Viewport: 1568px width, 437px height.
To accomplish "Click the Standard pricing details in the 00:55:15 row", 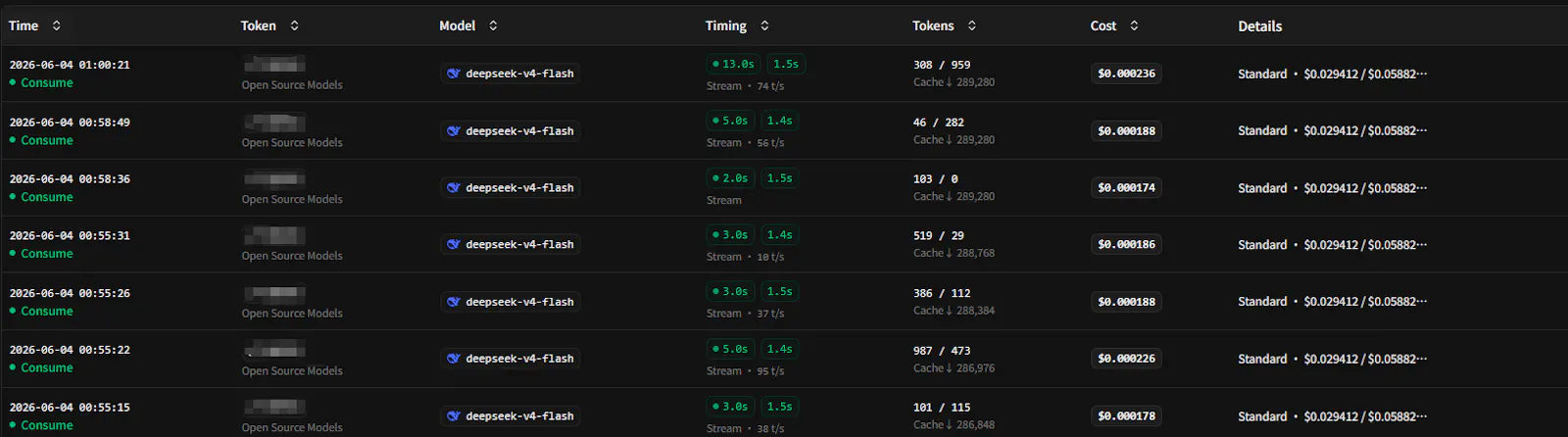I will [1332, 416].
